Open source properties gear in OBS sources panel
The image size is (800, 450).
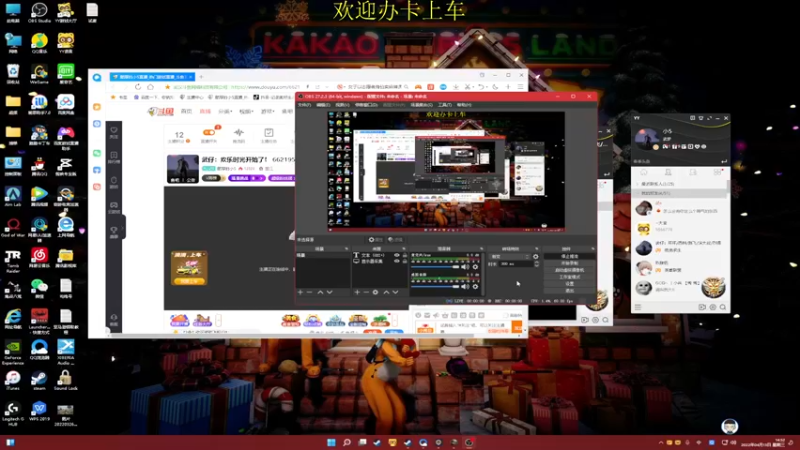pyautogui.click(x=376, y=292)
